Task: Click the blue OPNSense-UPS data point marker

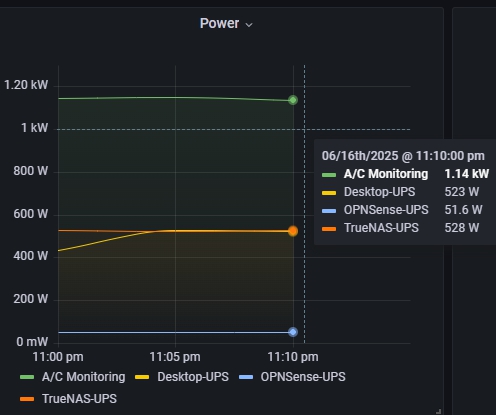Action: 293,332
